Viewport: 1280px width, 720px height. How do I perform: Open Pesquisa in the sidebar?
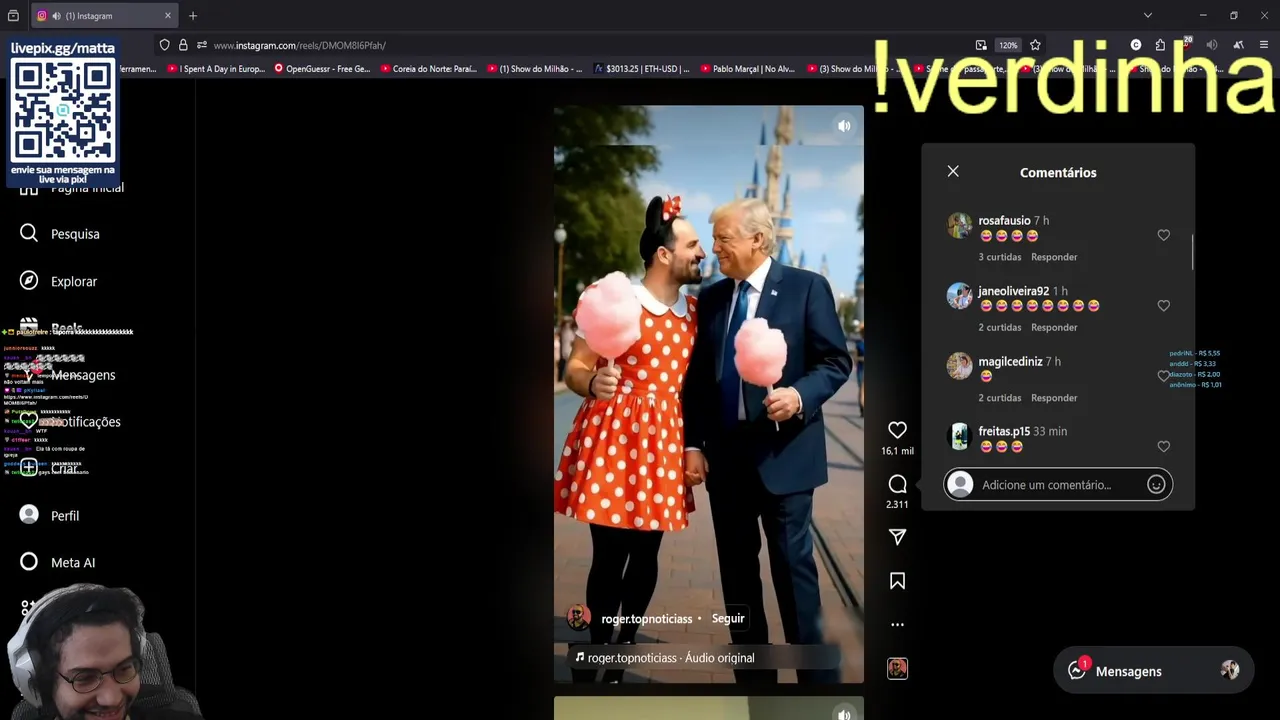click(75, 234)
